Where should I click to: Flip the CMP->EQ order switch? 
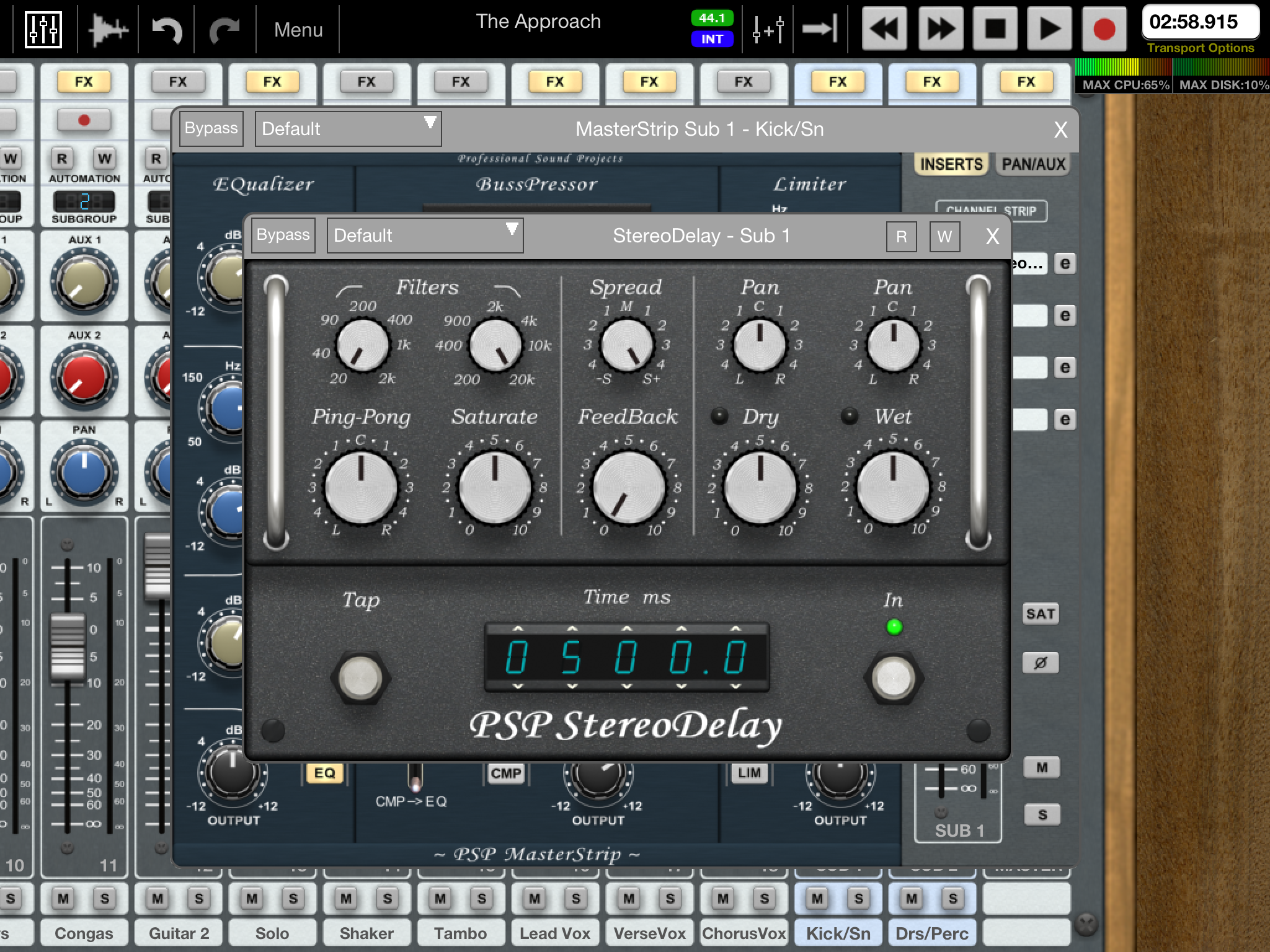[x=415, y=777]
